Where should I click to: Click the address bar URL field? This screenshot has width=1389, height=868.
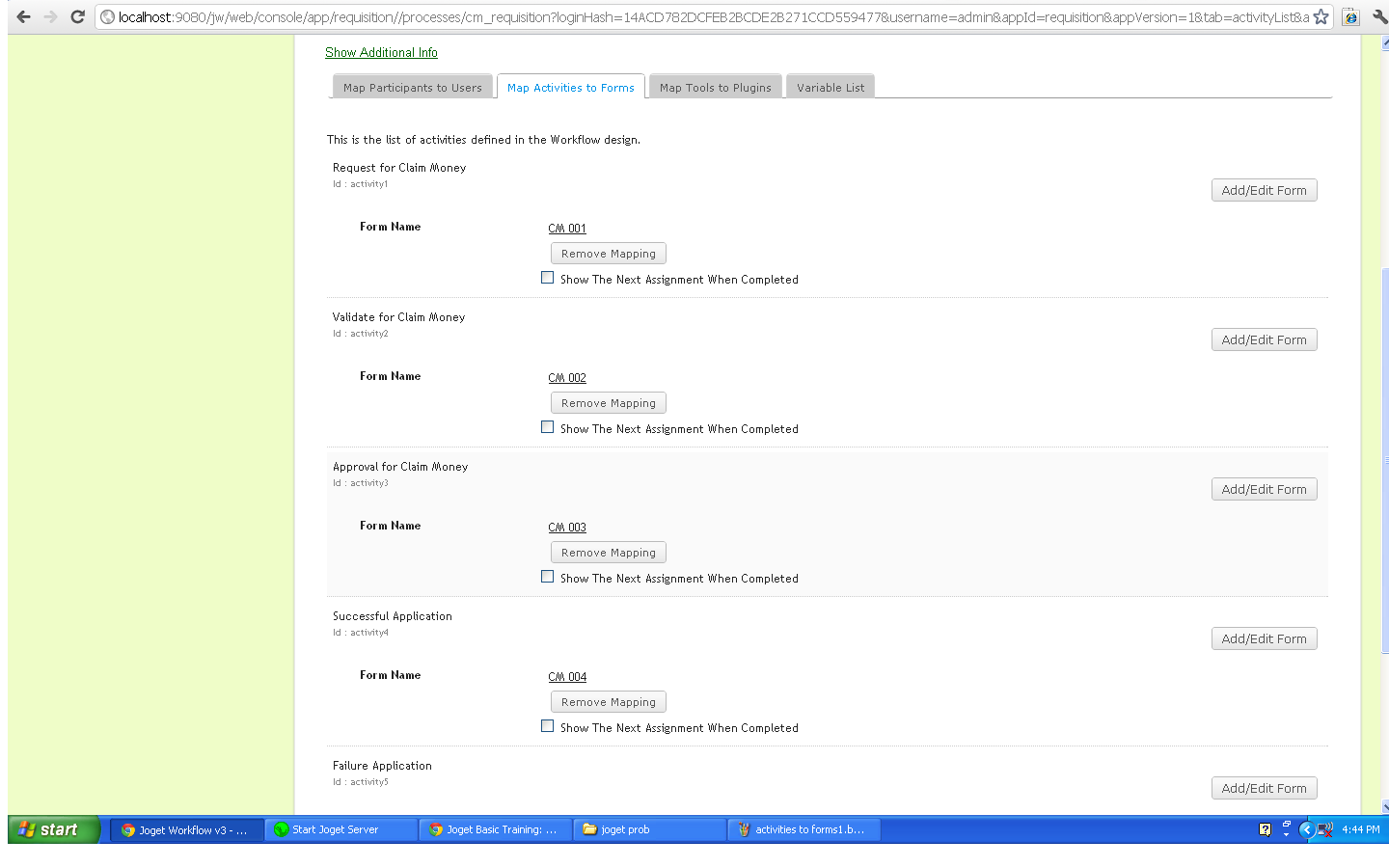point(714,16)
